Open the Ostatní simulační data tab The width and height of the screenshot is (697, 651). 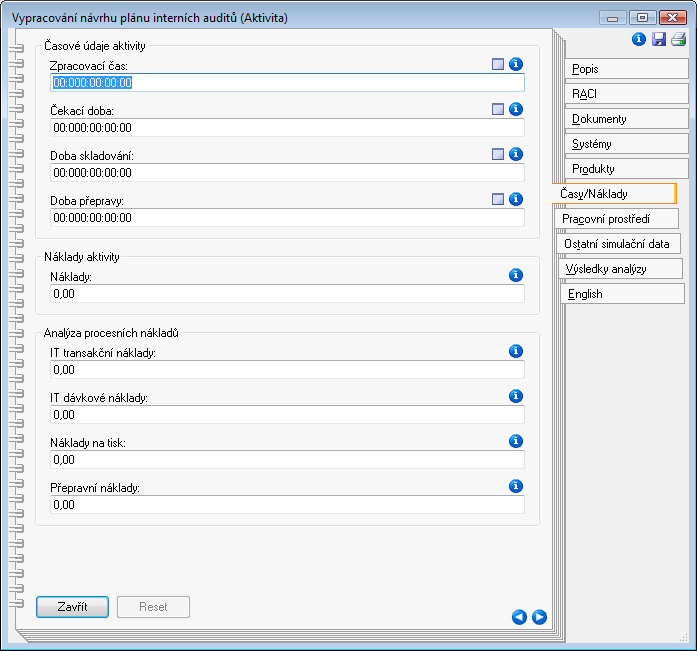click(619, 244)
